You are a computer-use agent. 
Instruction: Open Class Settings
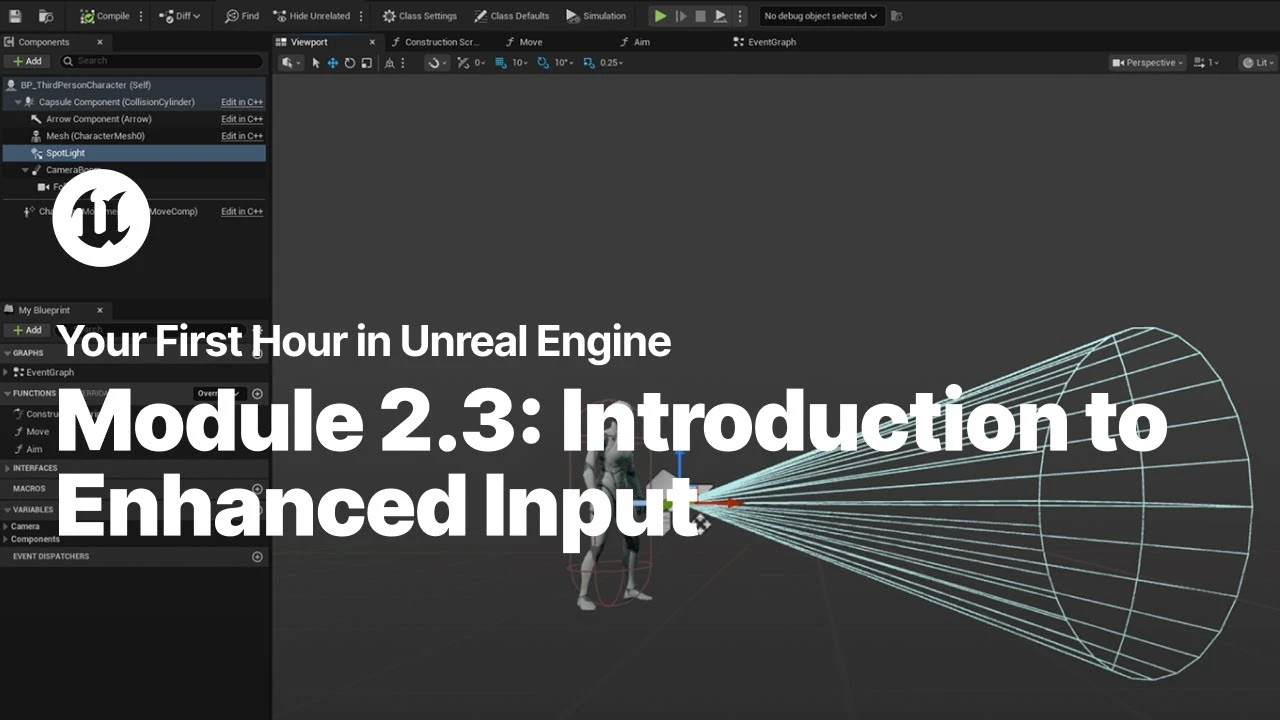420,16
